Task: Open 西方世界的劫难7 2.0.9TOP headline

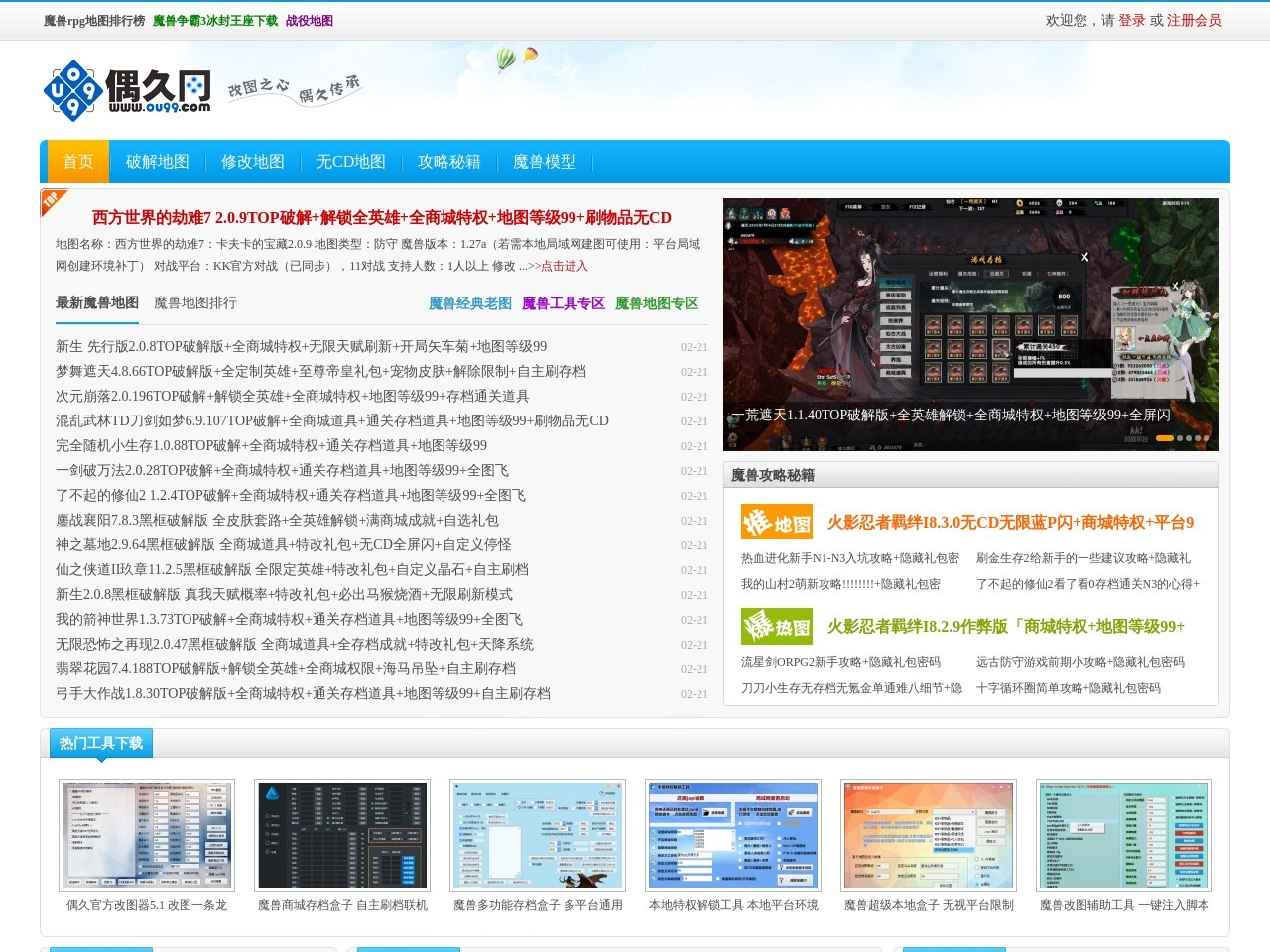Action: (x=382, y=217)
